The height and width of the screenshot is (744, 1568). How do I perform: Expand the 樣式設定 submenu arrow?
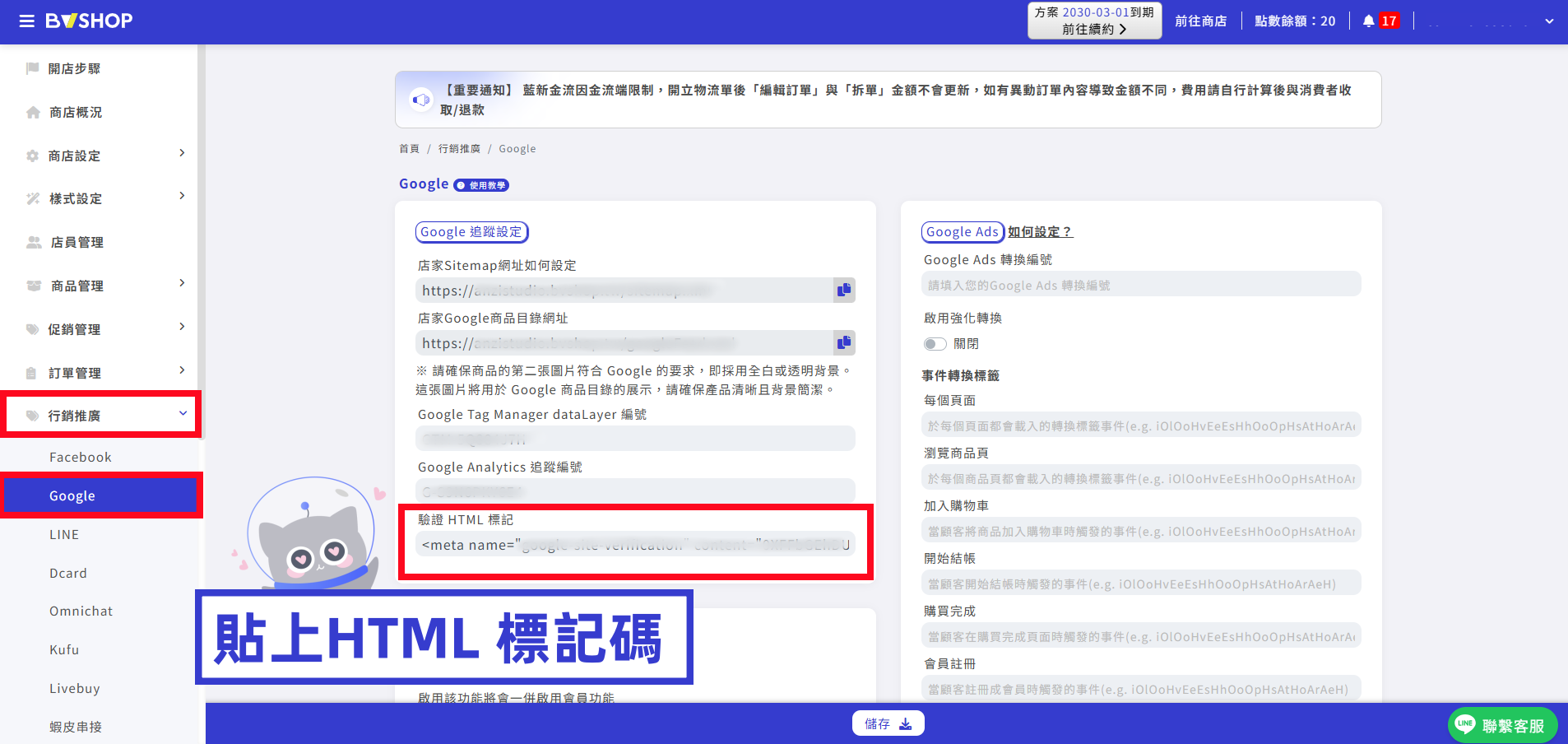pos(182,196)
